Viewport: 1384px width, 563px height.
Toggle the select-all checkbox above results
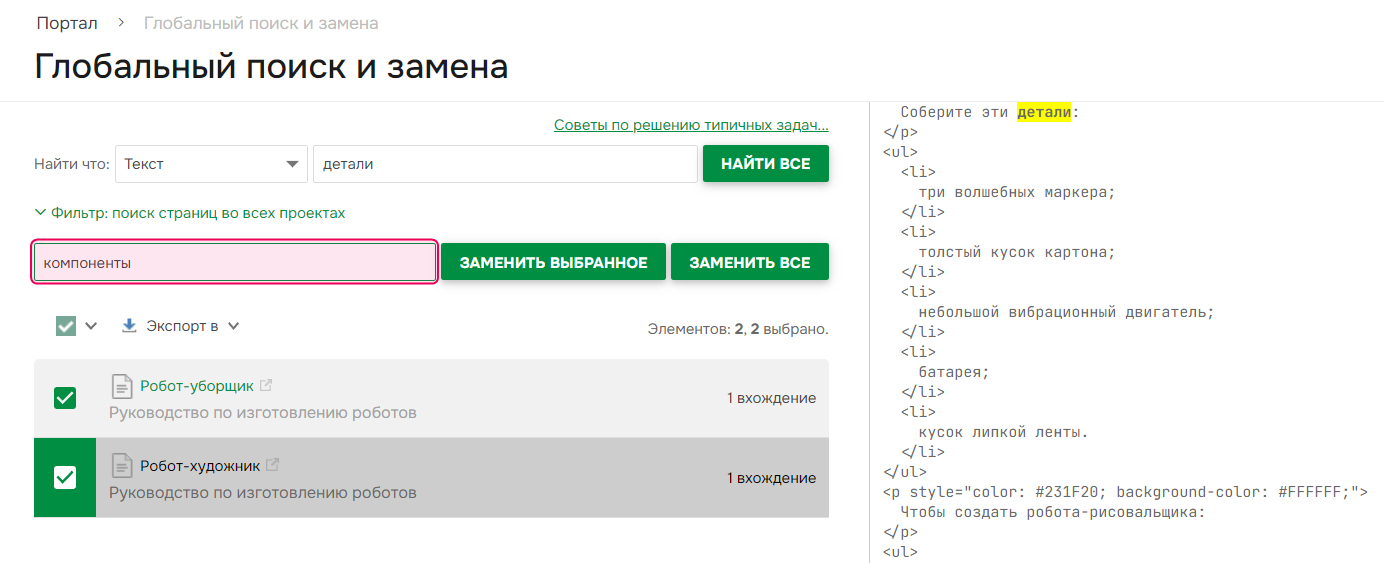pos(66,326)
